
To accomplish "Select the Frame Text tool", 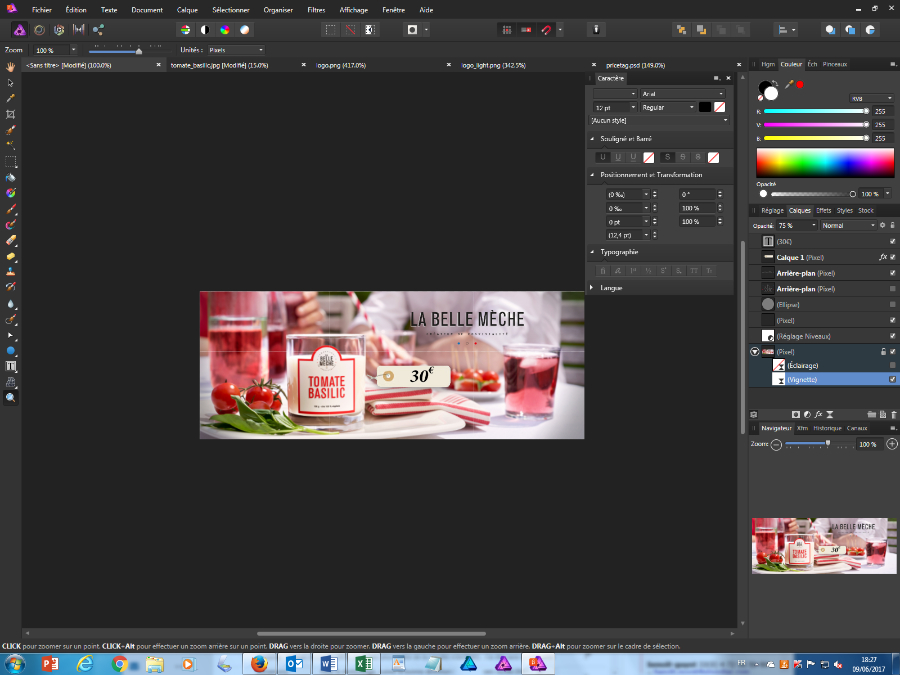I will pos(10,366).
